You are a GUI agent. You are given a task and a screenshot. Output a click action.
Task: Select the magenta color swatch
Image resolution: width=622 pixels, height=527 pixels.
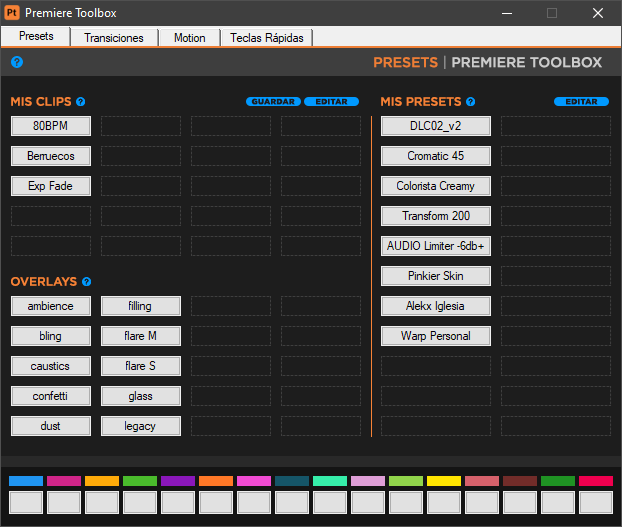(64, 481)
